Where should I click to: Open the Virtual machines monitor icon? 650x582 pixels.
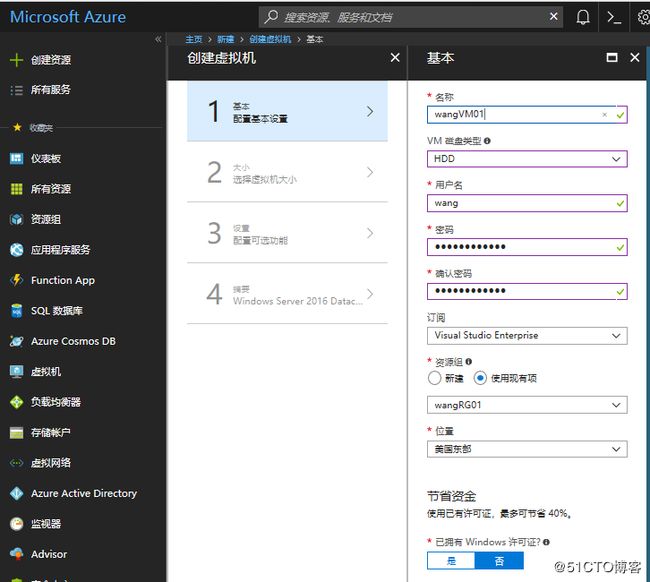pyautogui.click(x=17, y=371)
